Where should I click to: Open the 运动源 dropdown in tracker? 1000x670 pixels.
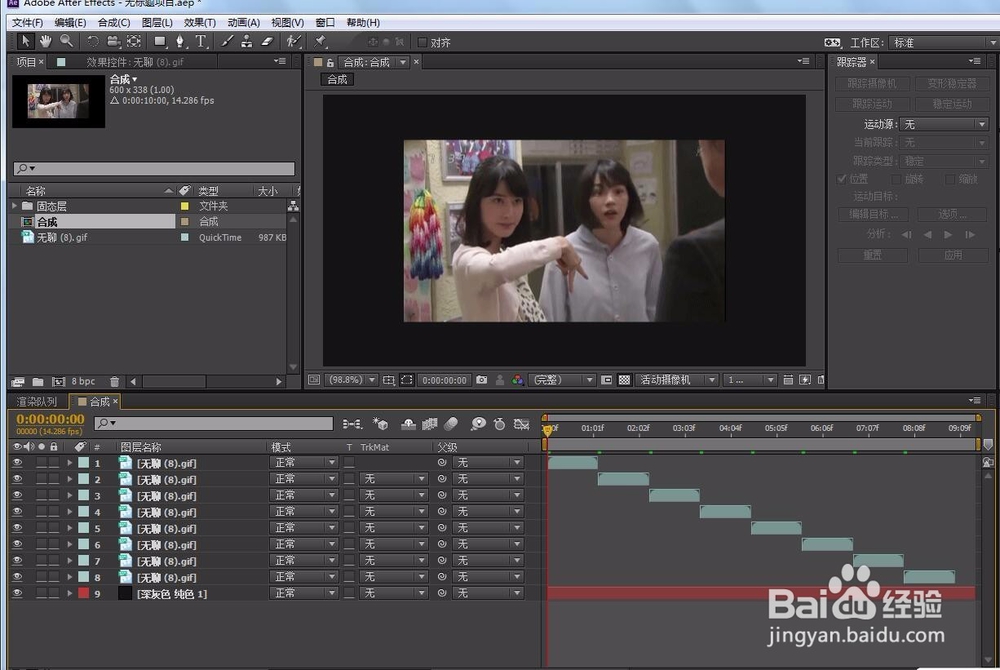click(x=945, y=124)
